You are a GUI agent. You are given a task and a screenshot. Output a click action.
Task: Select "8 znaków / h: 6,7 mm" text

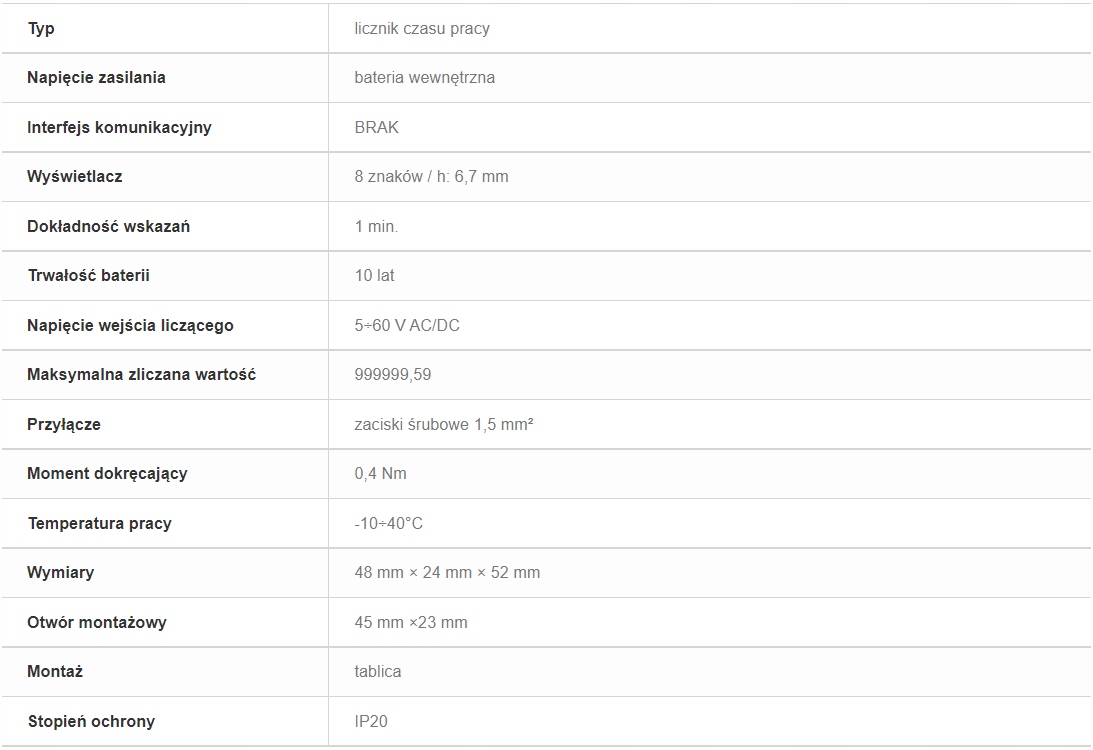[x=431, y=176]
